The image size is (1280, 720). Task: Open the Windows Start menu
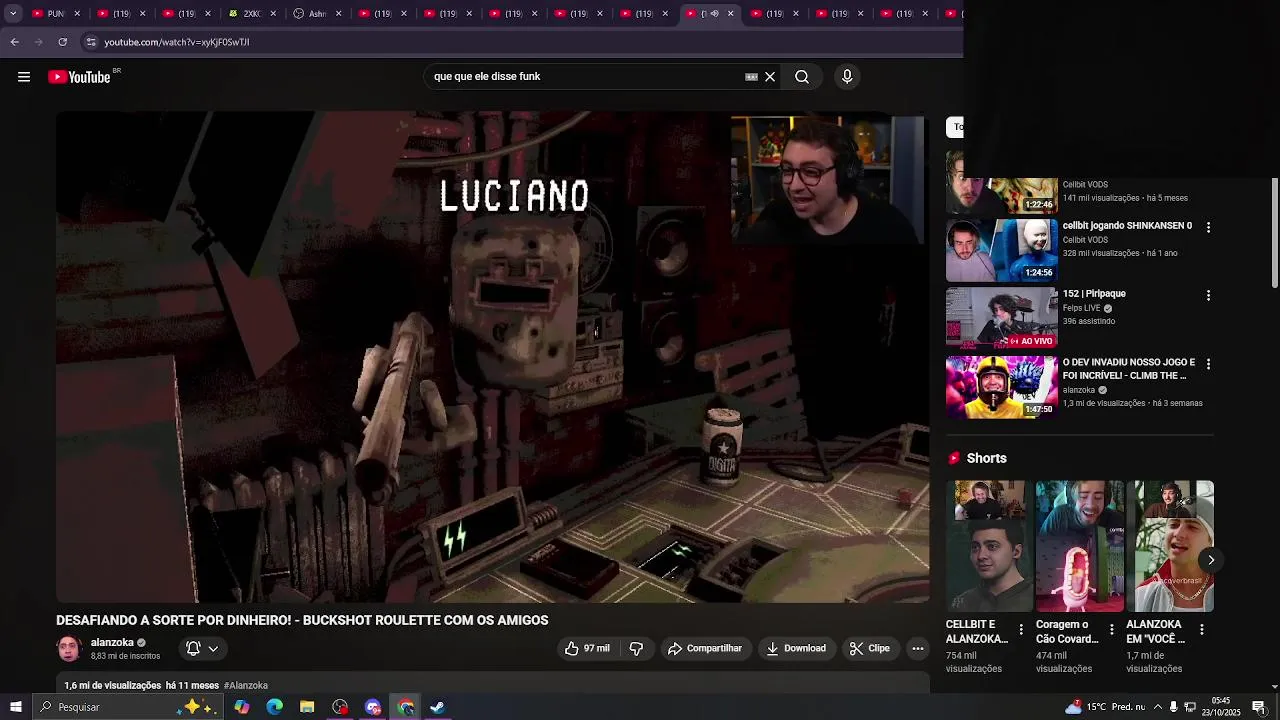coord(15,707)
